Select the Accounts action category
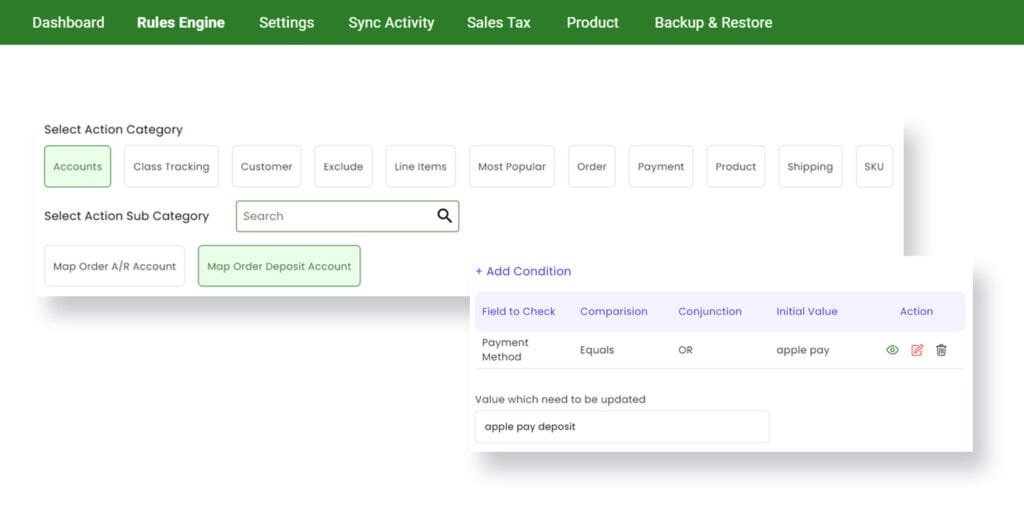The image size is (1024, 512). 78,167
